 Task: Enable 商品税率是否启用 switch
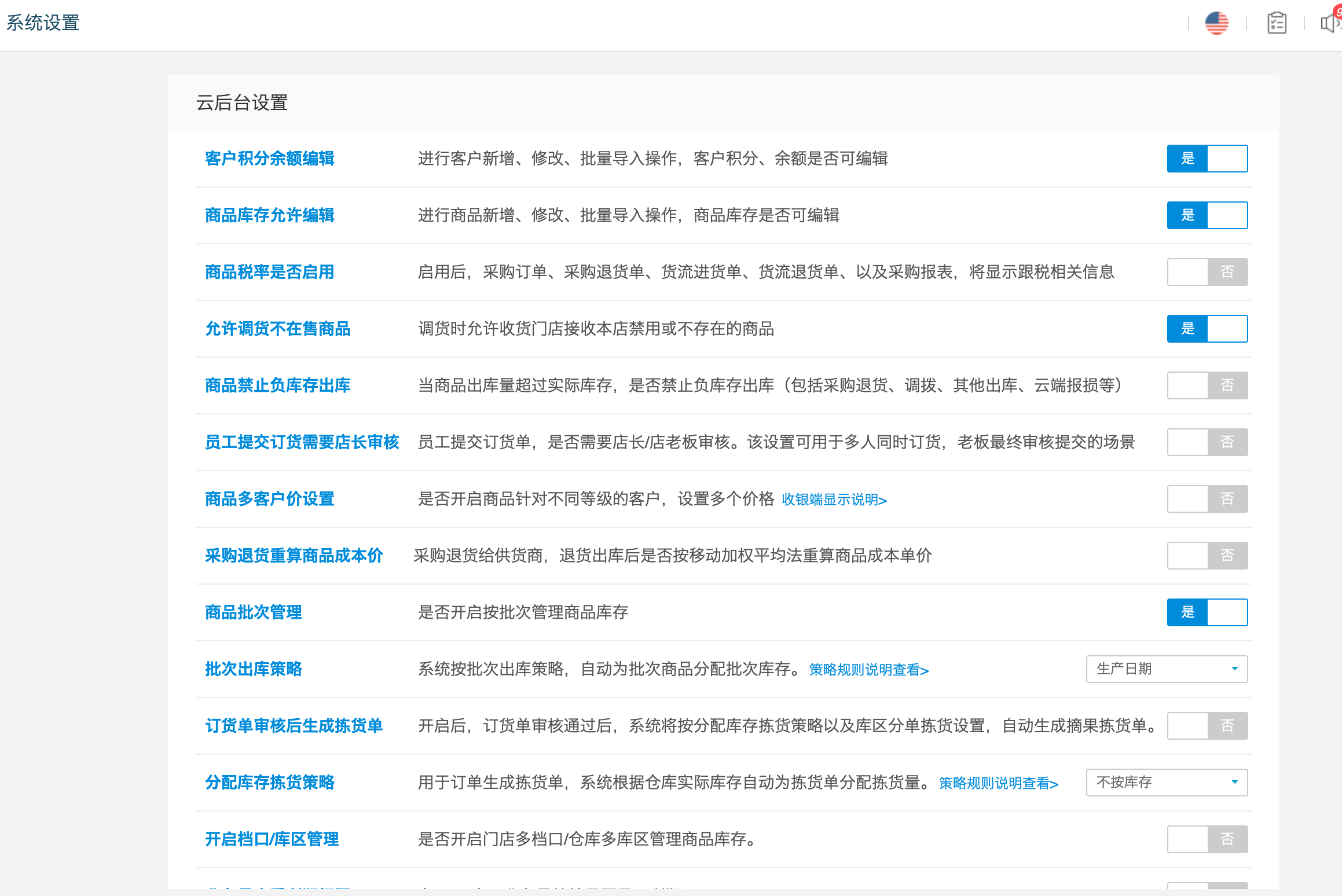1207,272
